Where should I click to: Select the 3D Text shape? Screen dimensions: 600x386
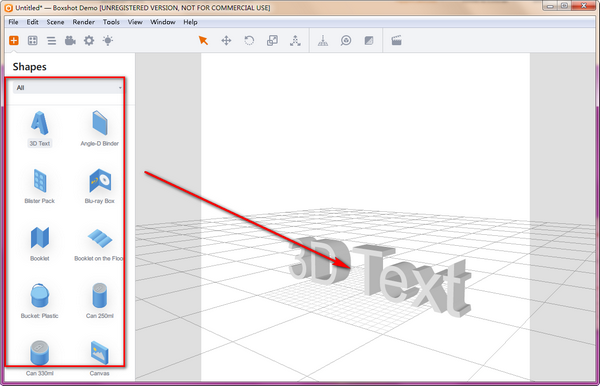click(40, 129)
